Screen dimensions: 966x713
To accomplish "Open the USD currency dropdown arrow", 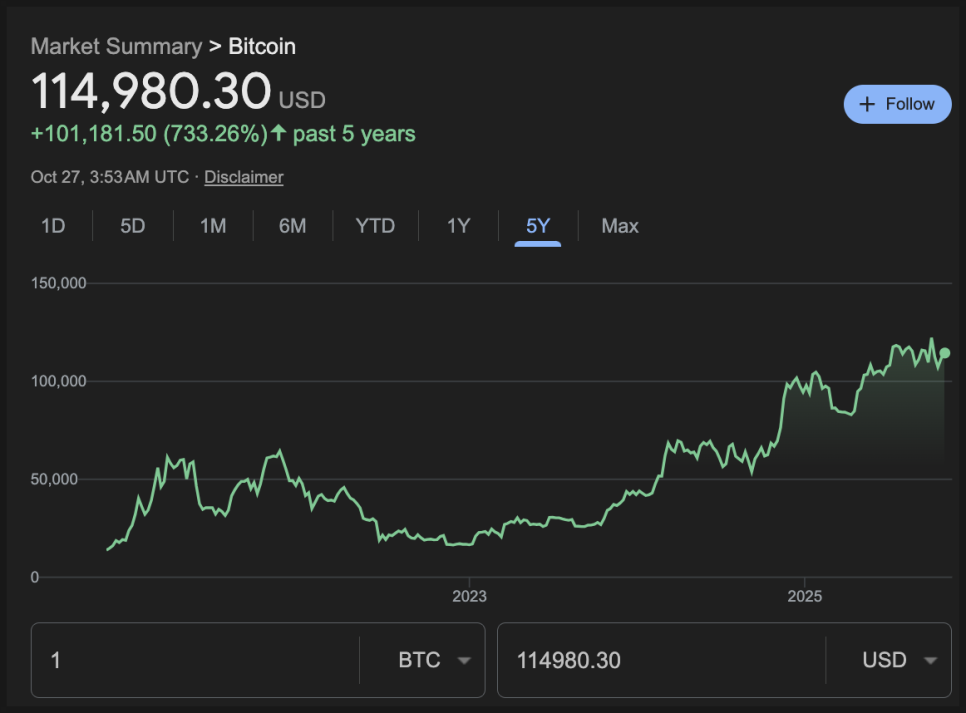I will (x=931, y=660).
